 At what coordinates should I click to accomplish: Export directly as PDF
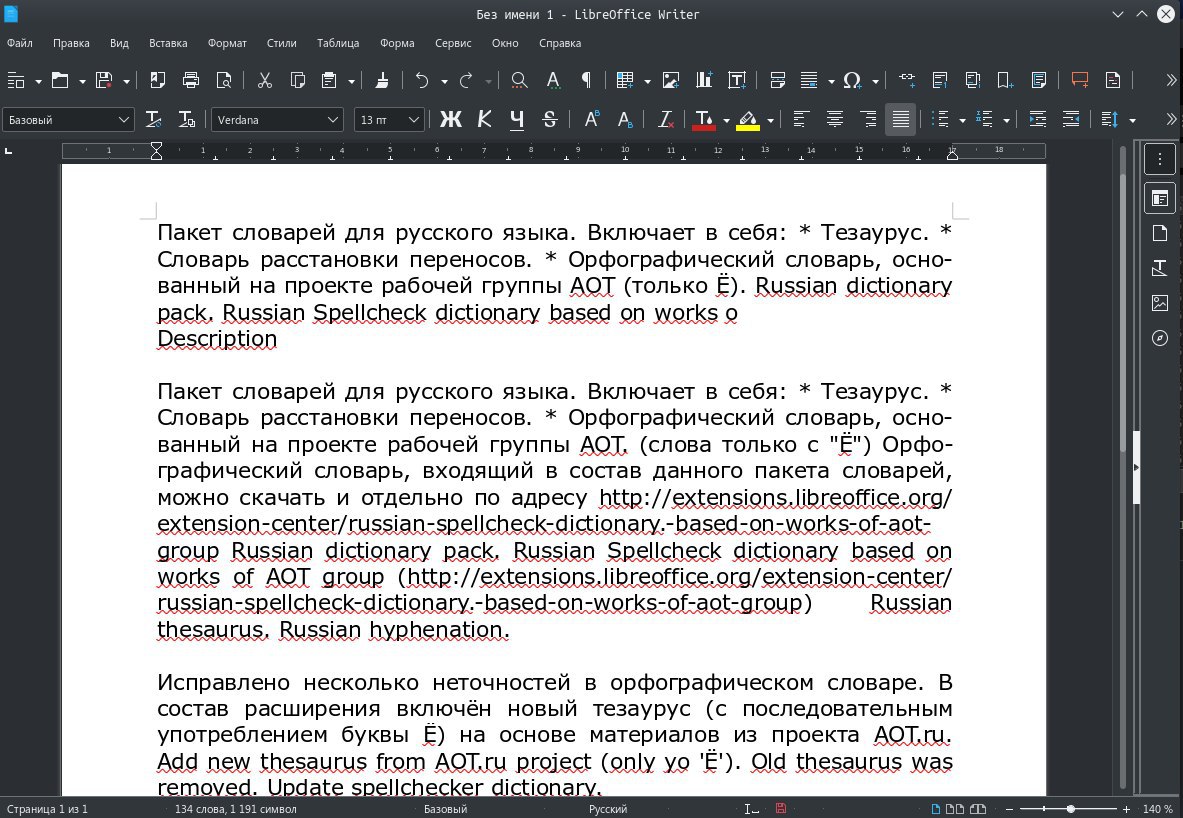(158, 80)
